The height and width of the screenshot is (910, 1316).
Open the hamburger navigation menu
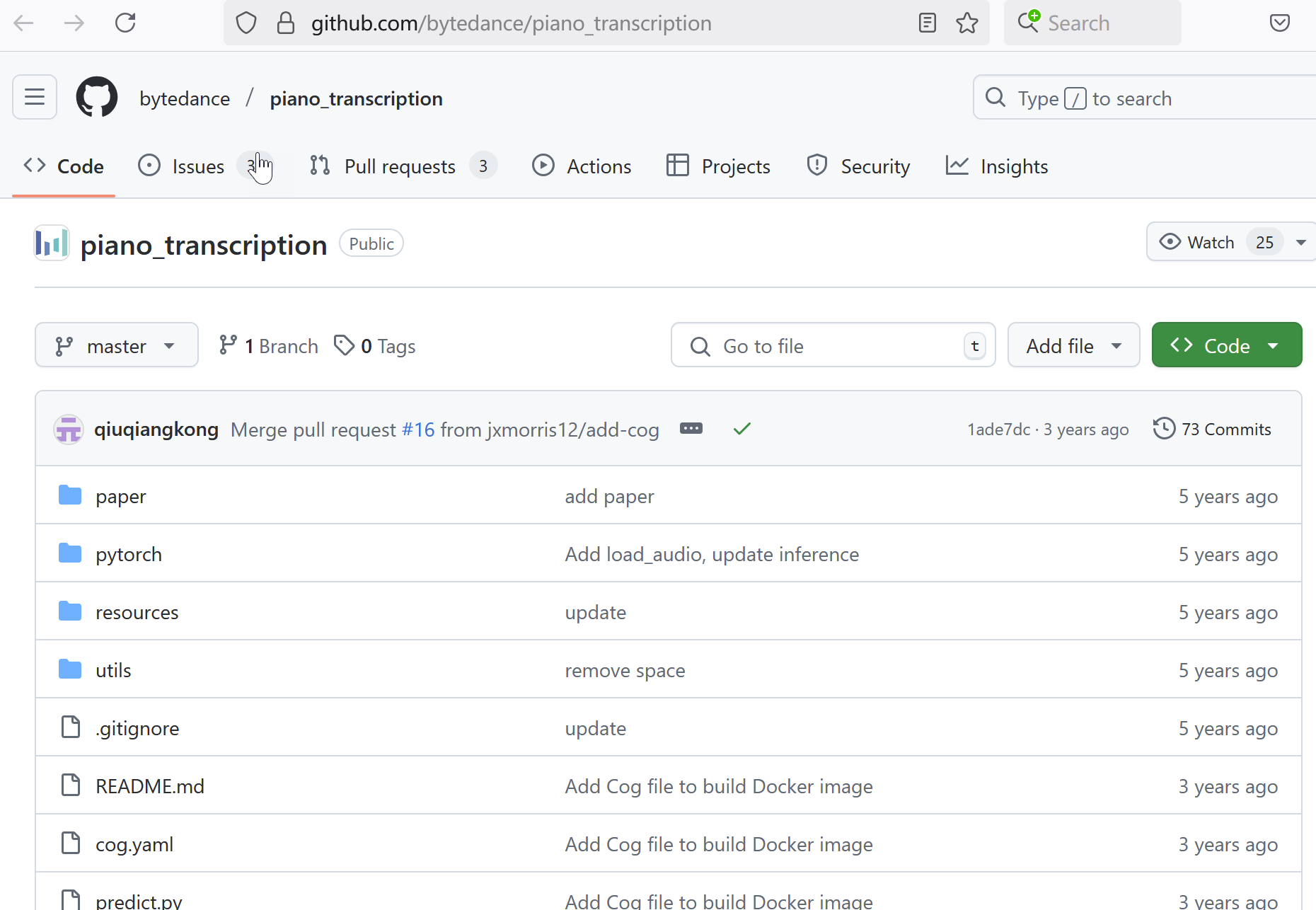(x=35, y=97)
